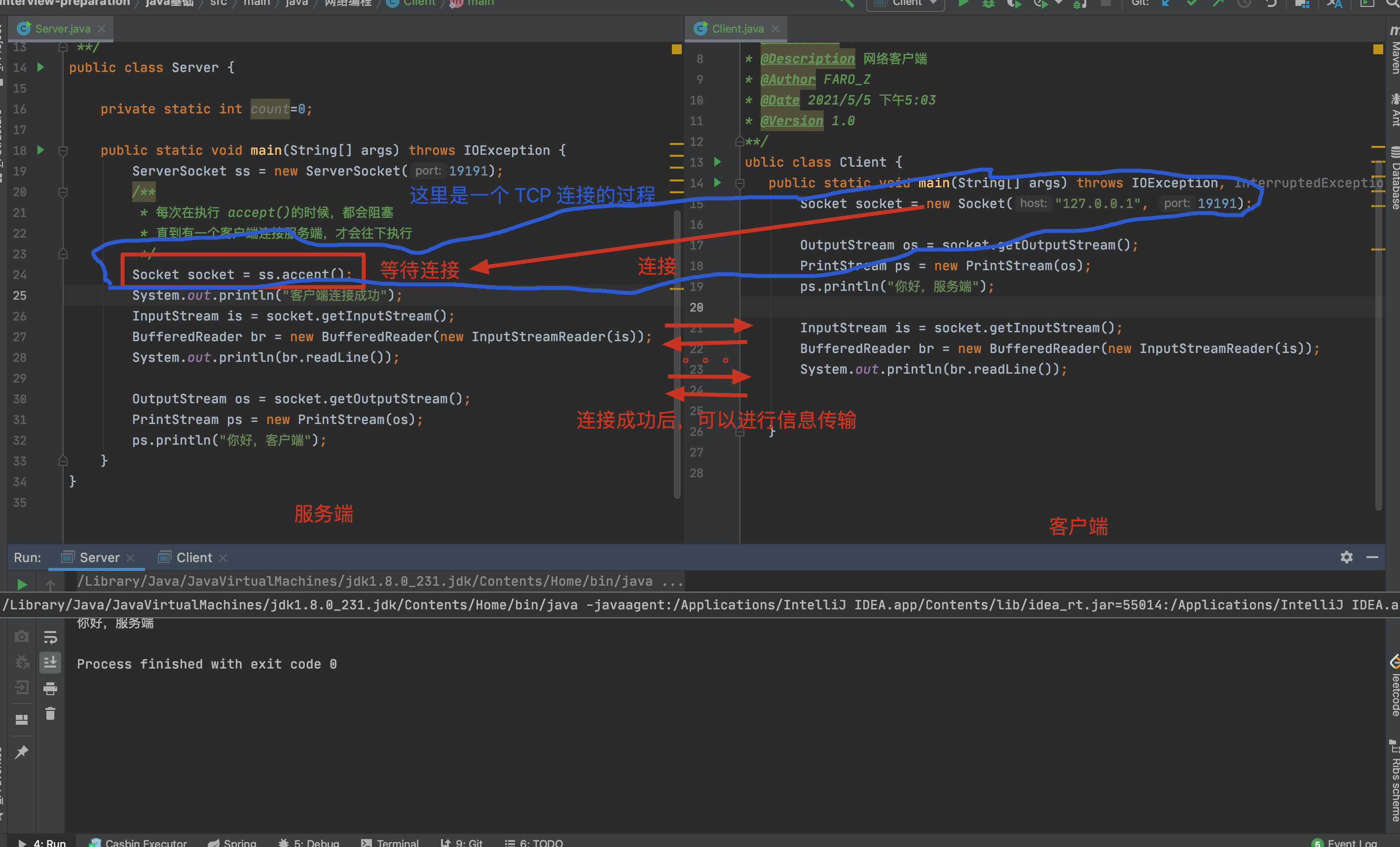
Task: Click the Debug bug button in top toolbar
Action: 988,3
